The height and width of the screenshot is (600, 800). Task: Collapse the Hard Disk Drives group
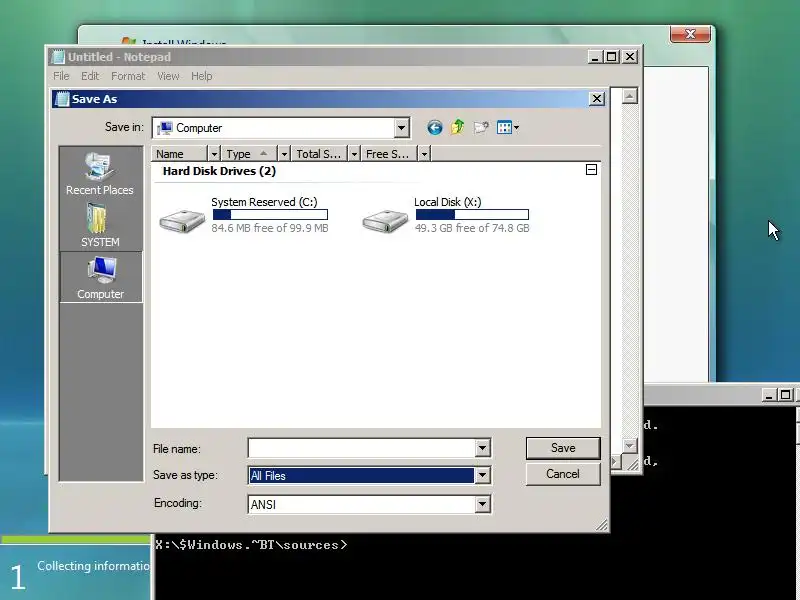[591, 169]
